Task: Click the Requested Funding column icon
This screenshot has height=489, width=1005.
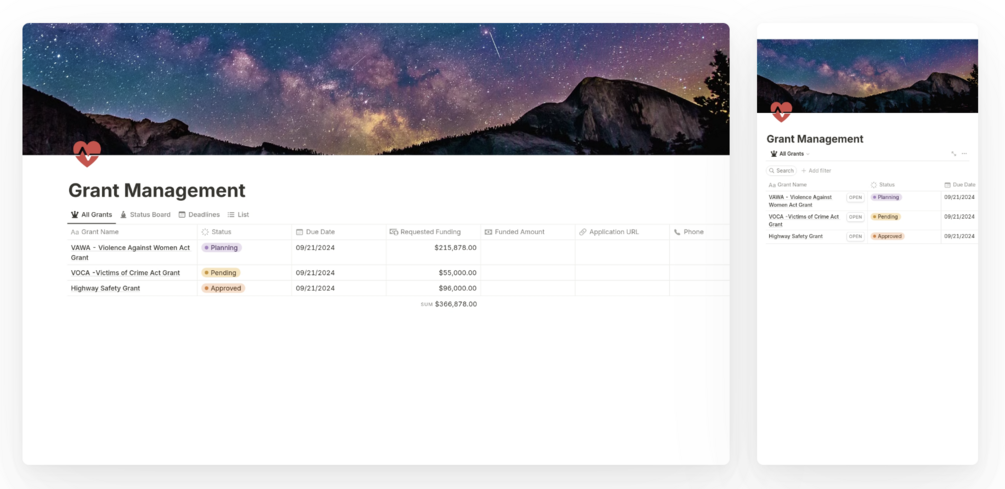Action: tap(394, 232)
